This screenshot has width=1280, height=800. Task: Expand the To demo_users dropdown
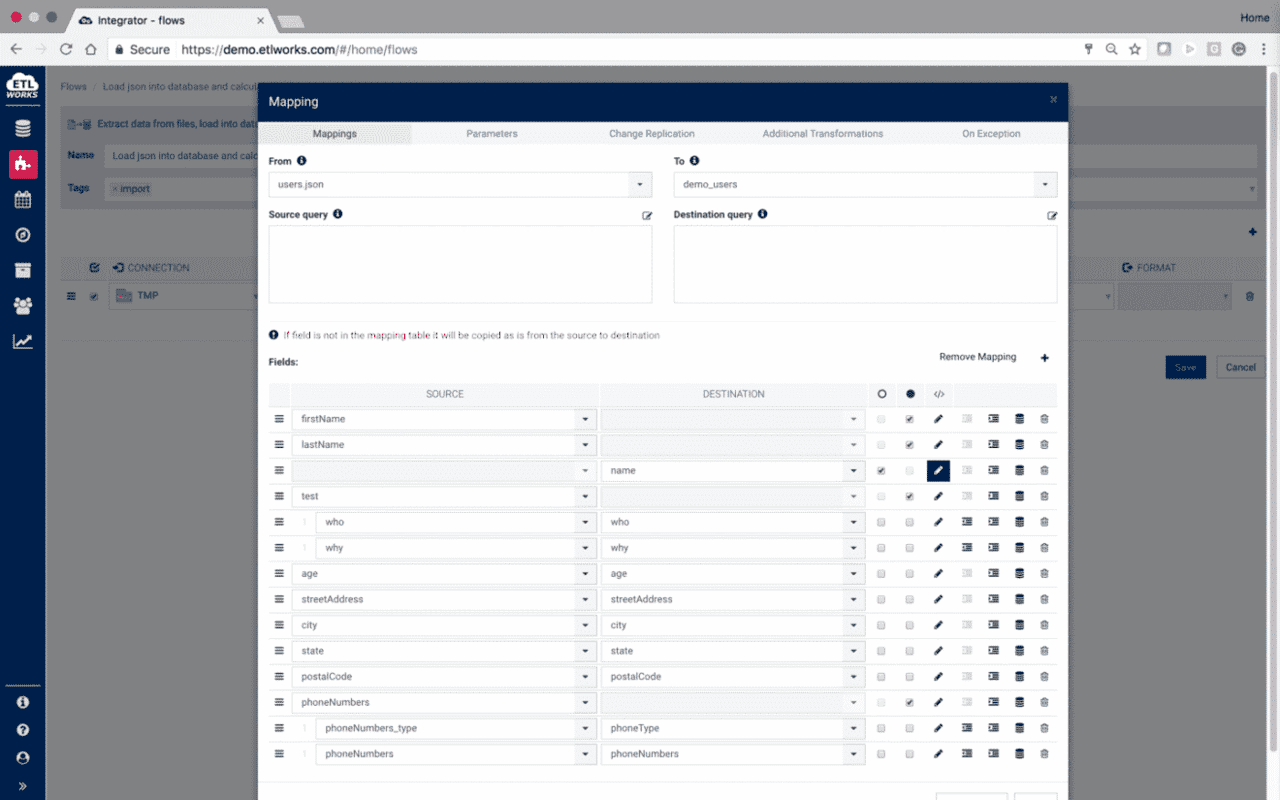click(x=1045, y=185)
